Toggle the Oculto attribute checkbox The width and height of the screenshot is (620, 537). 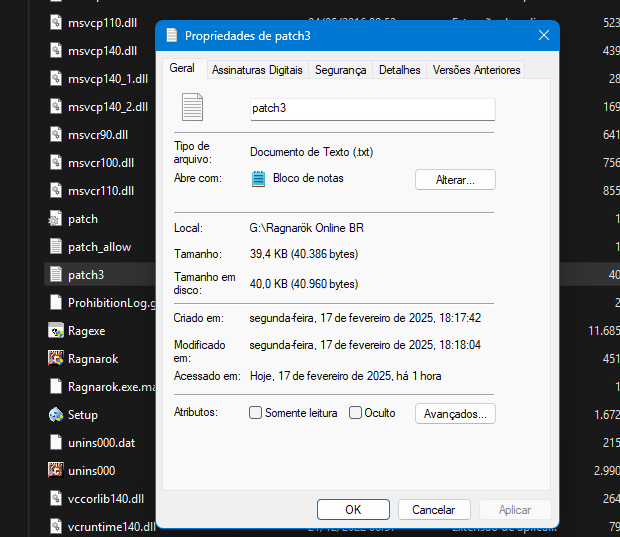click(x=355, y=413)
